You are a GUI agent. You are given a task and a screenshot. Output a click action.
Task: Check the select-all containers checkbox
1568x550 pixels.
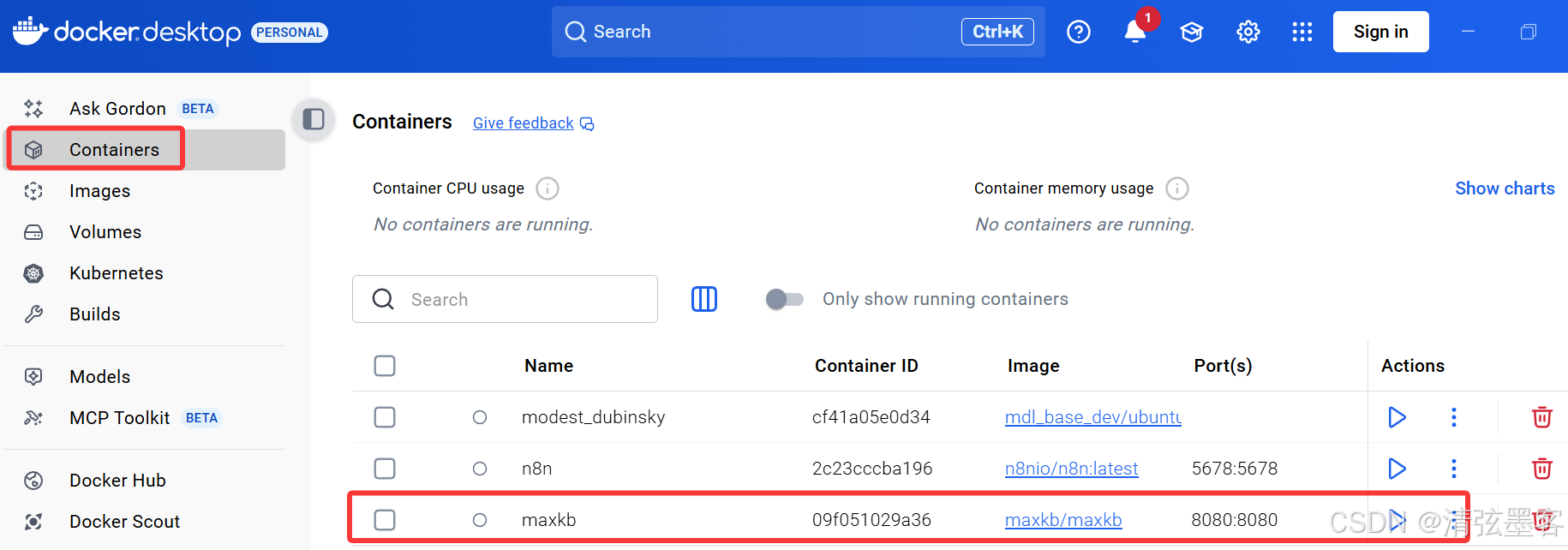tap(385, 366)
